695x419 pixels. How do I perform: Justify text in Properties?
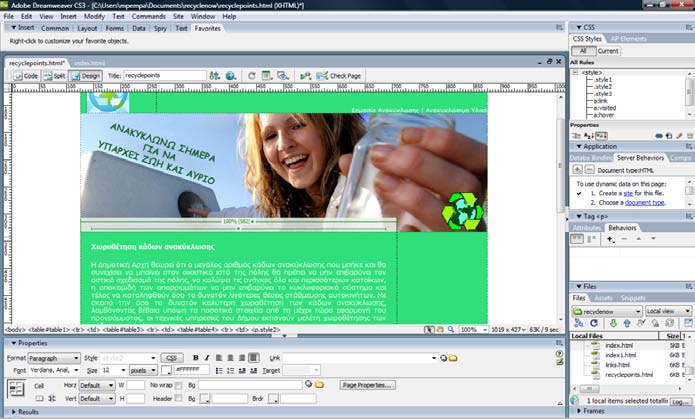pos(254,358)
